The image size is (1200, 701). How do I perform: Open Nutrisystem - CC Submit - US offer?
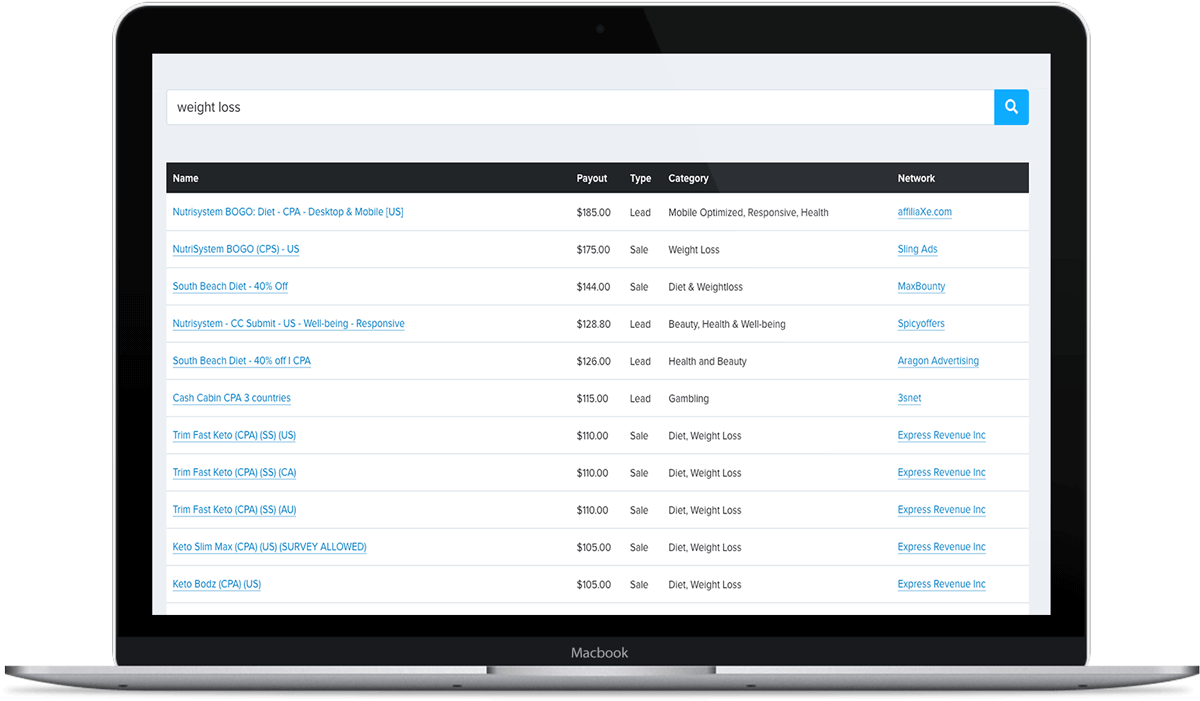click(x=288, y=324)
